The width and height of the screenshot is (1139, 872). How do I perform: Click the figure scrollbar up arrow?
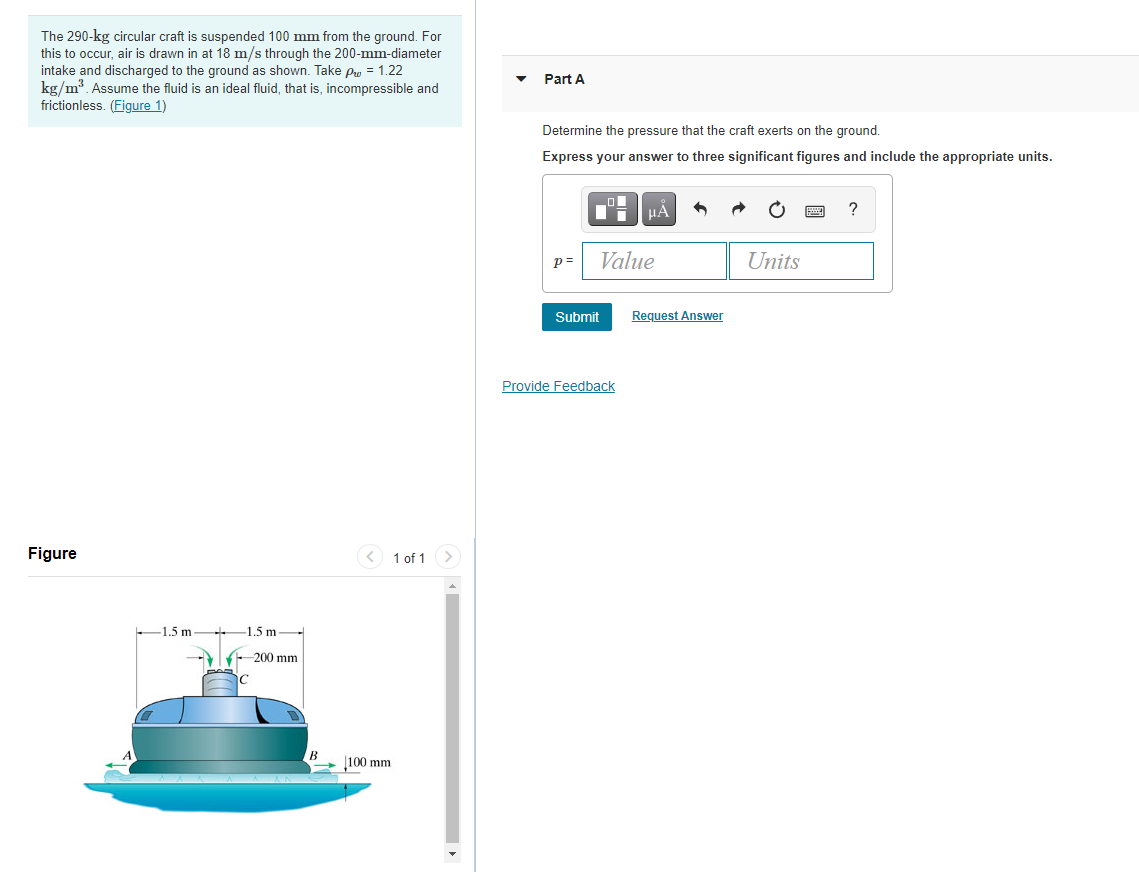[452, 586]
